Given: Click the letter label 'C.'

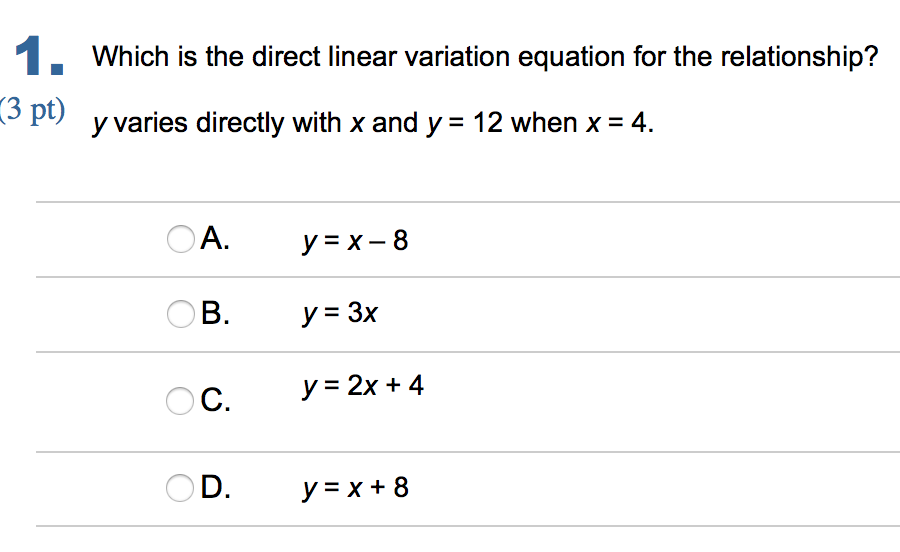Looking at the screenshot, I should pyautogui.click(x=215, y=402).
